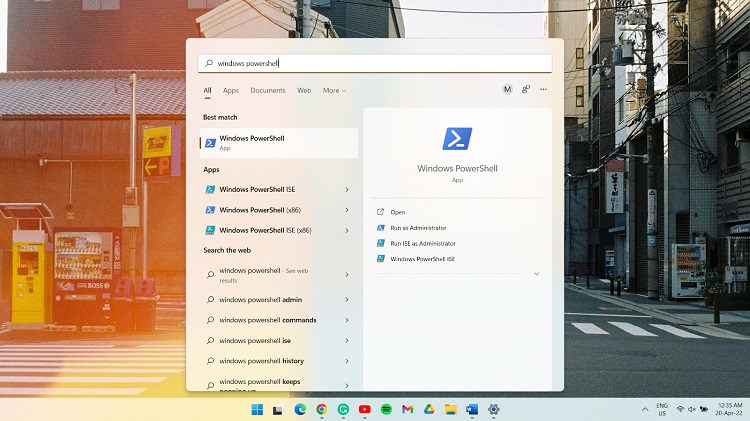Screen dimensions: 750x421
Task: Open Settings gear from the taskbar
Action: tap(494, 410)
